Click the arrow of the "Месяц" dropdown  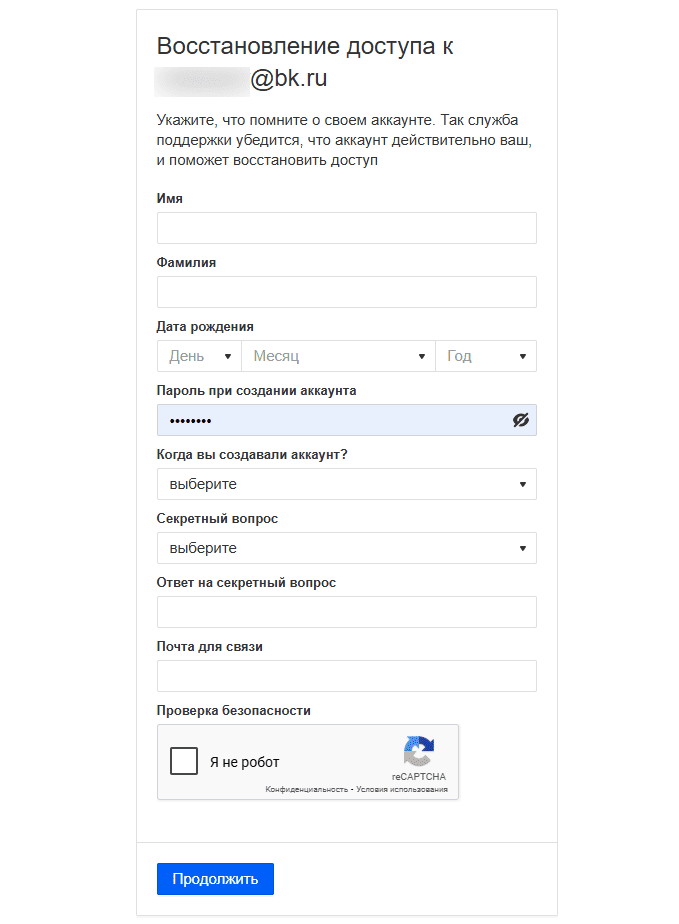422,356
